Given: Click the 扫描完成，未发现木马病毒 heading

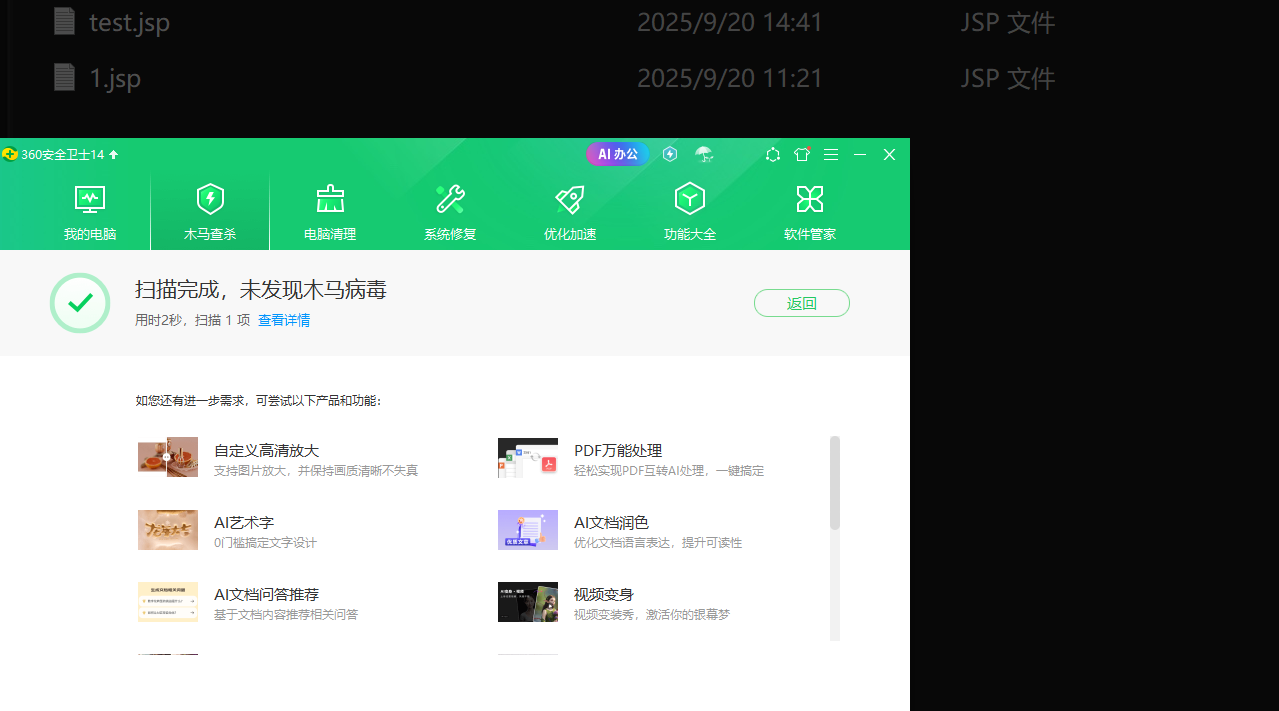Looking at the screenshot, I should (x=261, y=290).
